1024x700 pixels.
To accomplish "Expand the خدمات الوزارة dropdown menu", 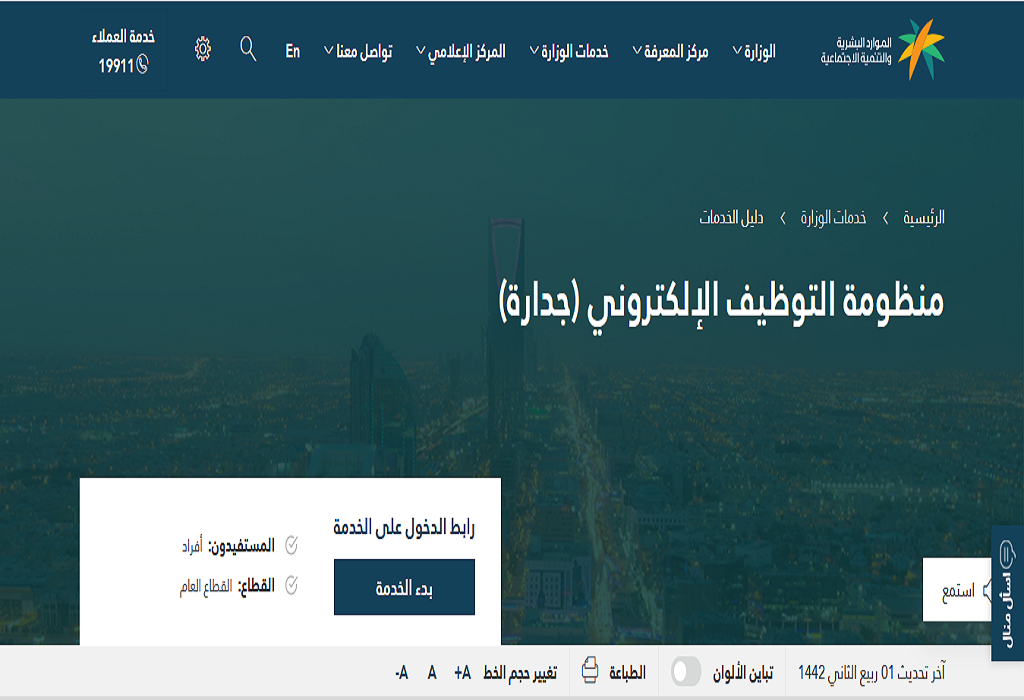I will [x=569, y=51].
